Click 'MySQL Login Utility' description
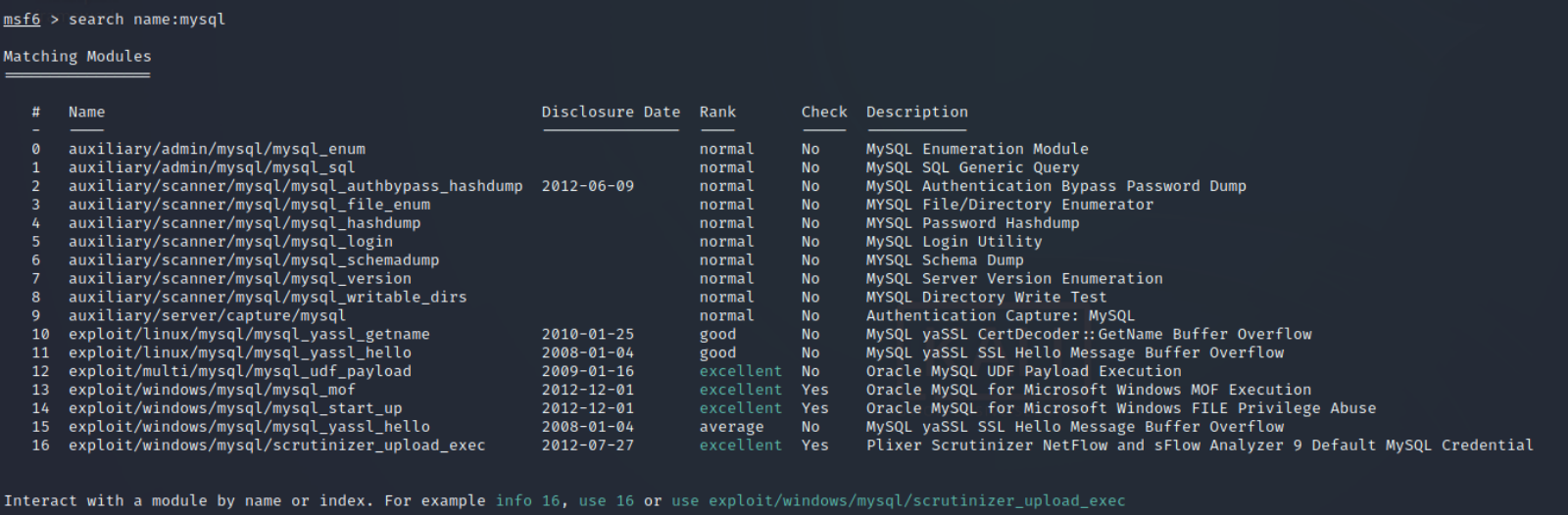 pos(955,243)
